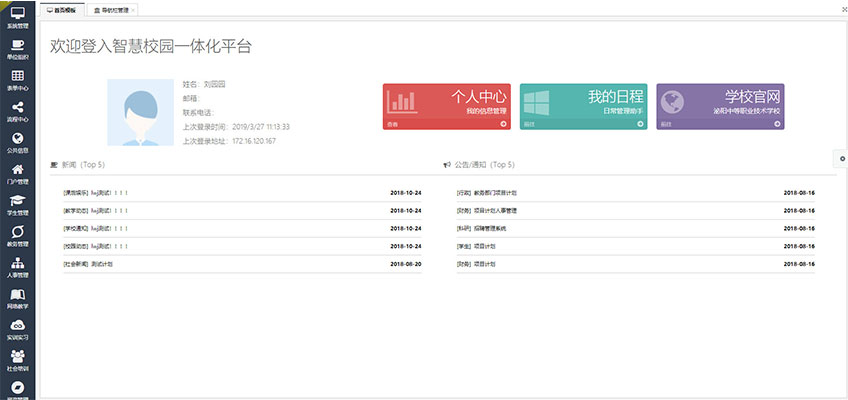Click the coffee cup icon in sidebar
The width and height of the screenshot is (848, 400).
pos(17,45)
